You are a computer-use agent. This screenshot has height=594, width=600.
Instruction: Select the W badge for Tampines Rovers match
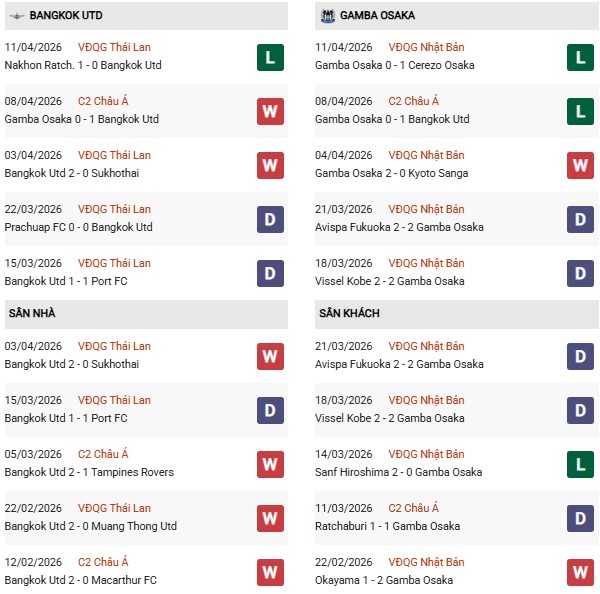coord(269,464)
